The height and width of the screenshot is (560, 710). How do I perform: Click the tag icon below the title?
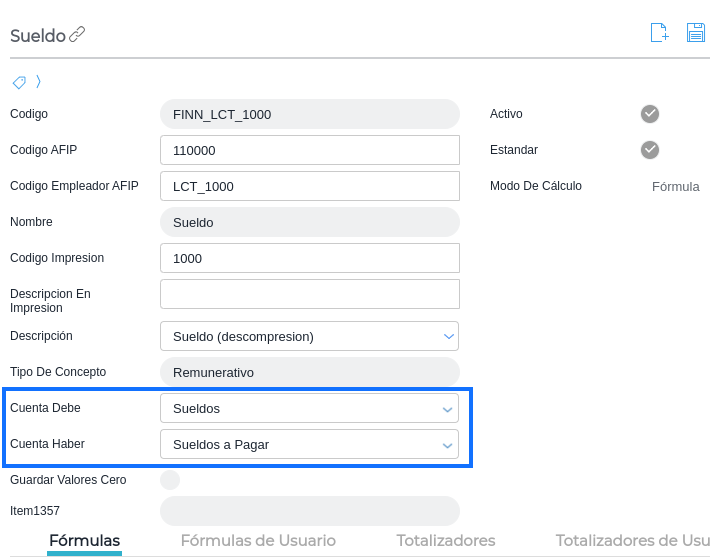click(19, 82)
